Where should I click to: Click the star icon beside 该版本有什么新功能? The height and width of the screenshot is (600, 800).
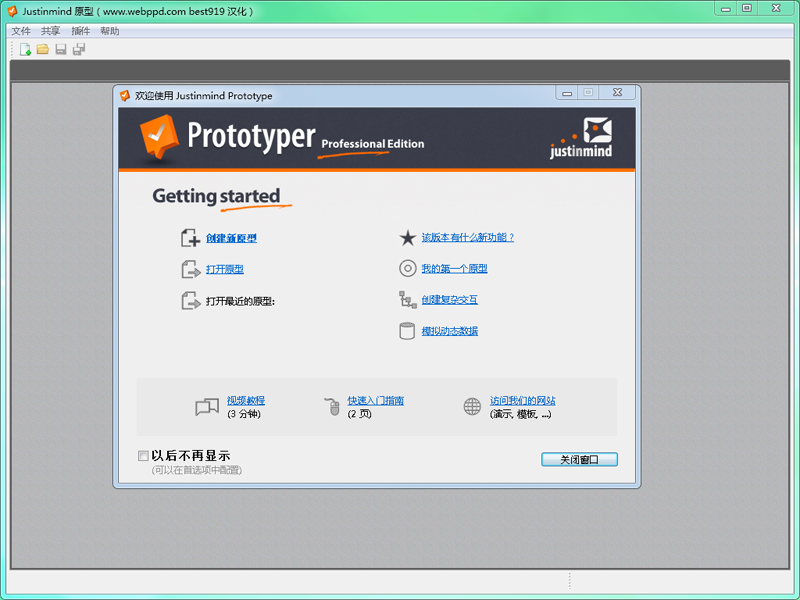[407, 238]
